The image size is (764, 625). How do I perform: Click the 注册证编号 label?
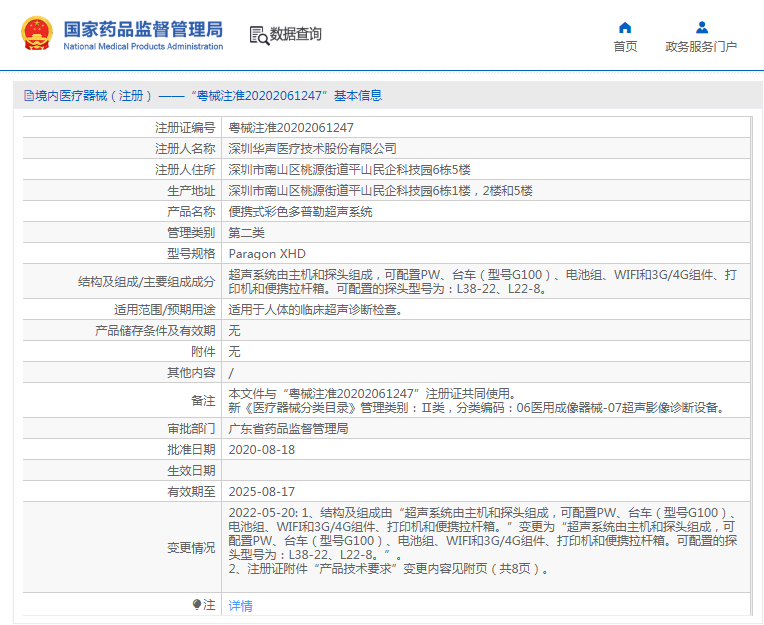pos(185,128)
